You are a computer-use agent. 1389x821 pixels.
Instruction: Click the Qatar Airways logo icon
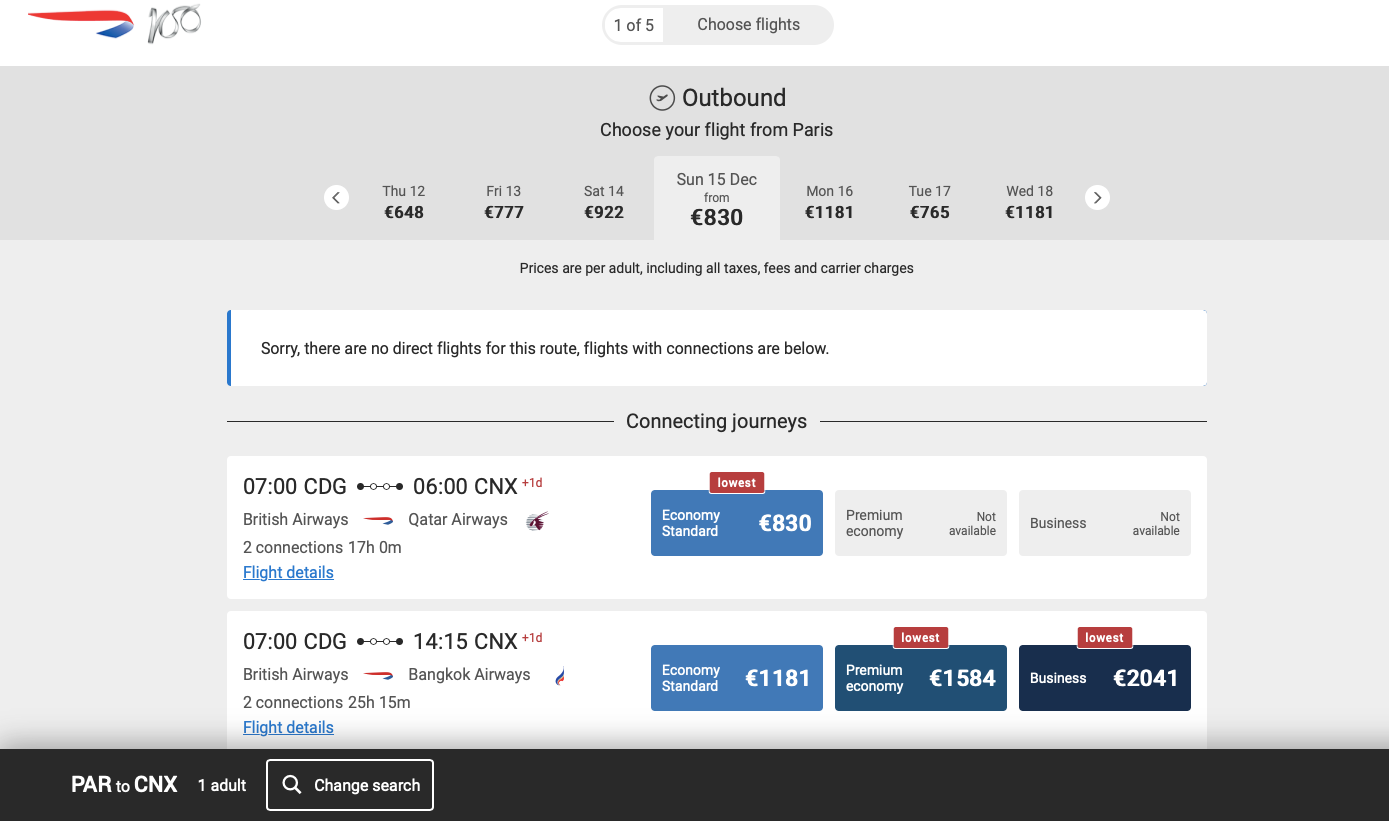pyautogui.click(x=537, y=521)
